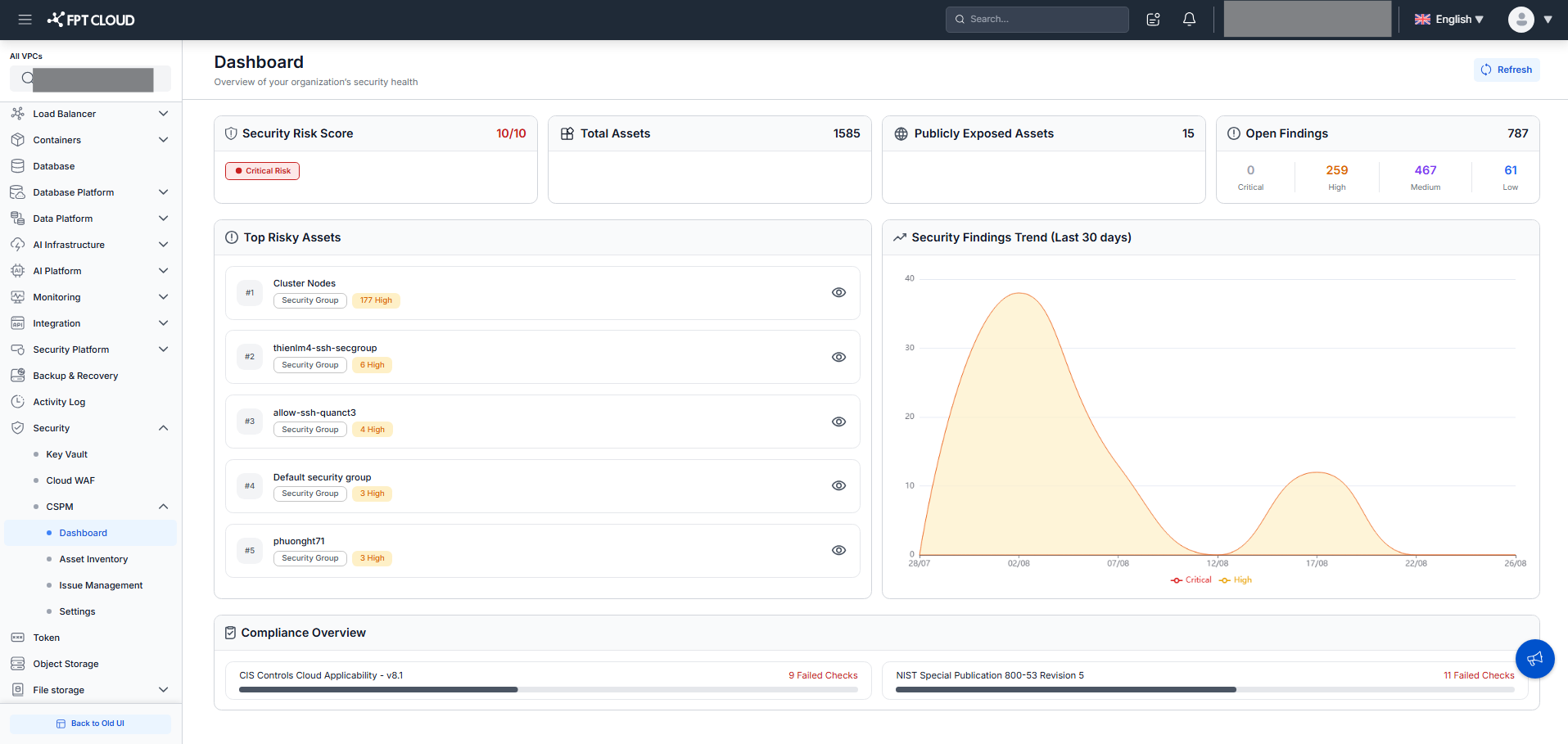Open the floating announcement megaphone button
1568x744 pixels.
click(1534, 659)
